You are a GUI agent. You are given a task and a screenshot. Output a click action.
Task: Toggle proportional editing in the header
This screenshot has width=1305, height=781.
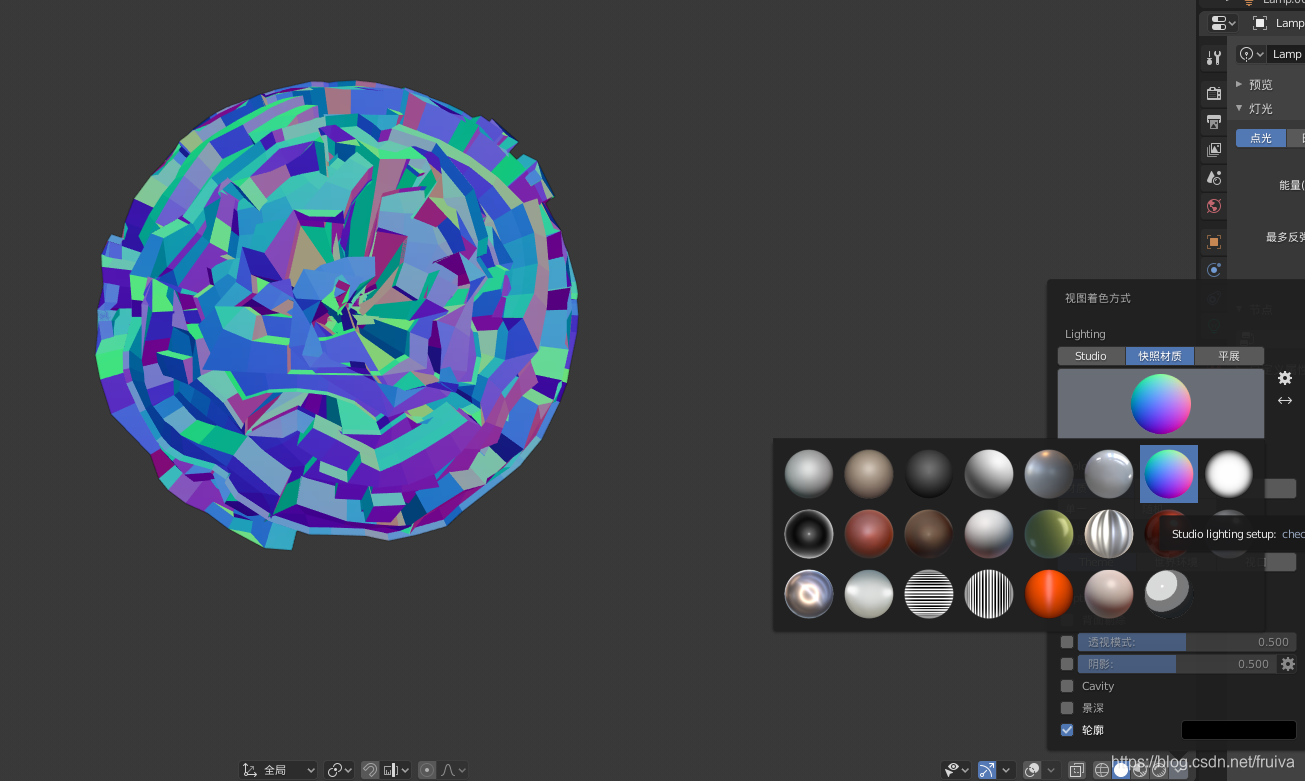(x=427, y=769)
